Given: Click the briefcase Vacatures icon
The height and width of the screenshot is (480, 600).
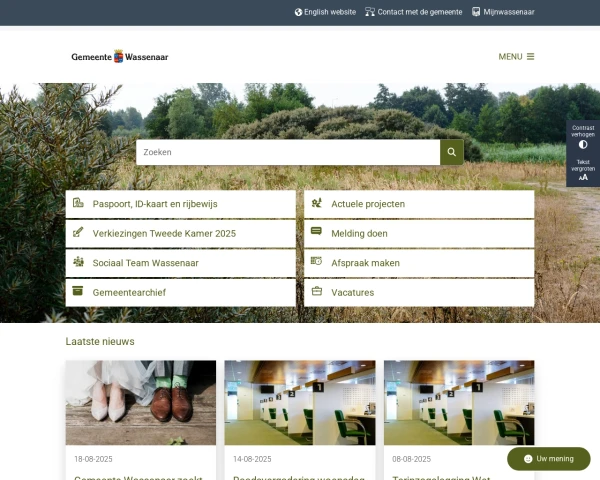Looking at the screenshot, I should [x=316, y=291].
